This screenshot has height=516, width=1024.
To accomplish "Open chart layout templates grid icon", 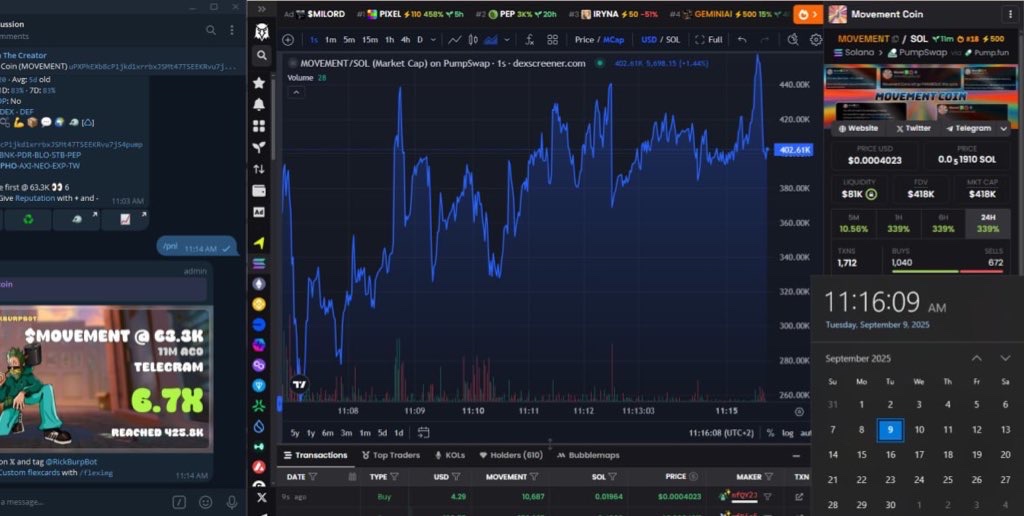I will point(552,40).
